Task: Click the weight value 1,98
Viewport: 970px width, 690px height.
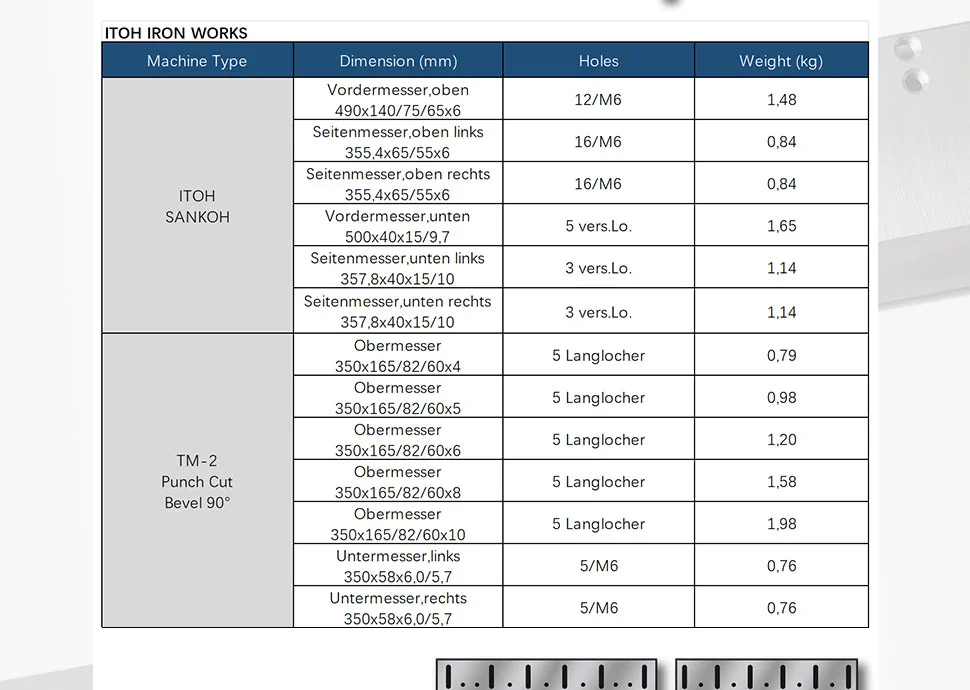Action: coord(781,524)
